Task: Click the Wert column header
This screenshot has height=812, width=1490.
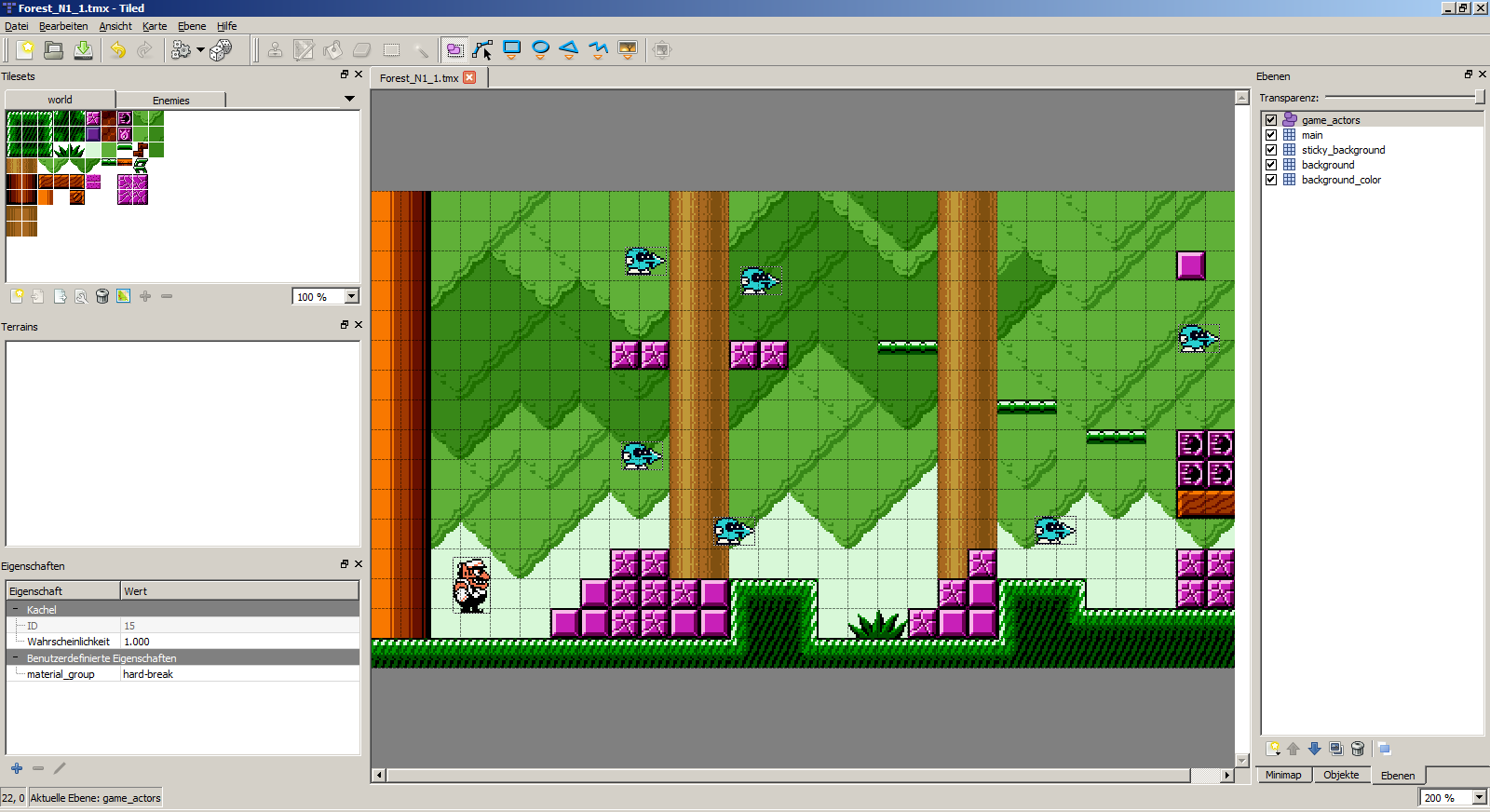Action: click(239, 590)
